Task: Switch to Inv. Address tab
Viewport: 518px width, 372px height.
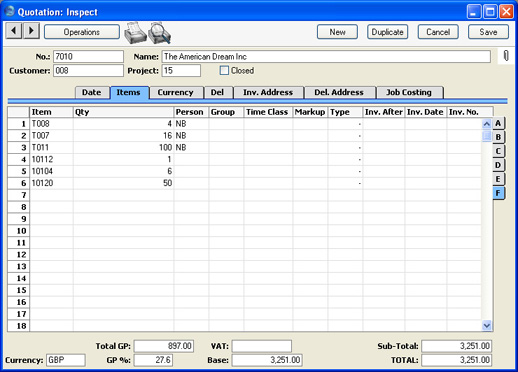Action: coord(268,92)
